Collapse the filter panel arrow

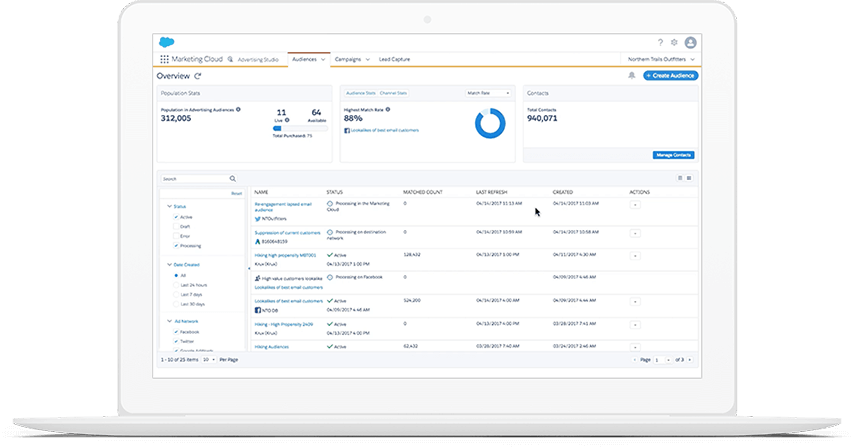249,268
